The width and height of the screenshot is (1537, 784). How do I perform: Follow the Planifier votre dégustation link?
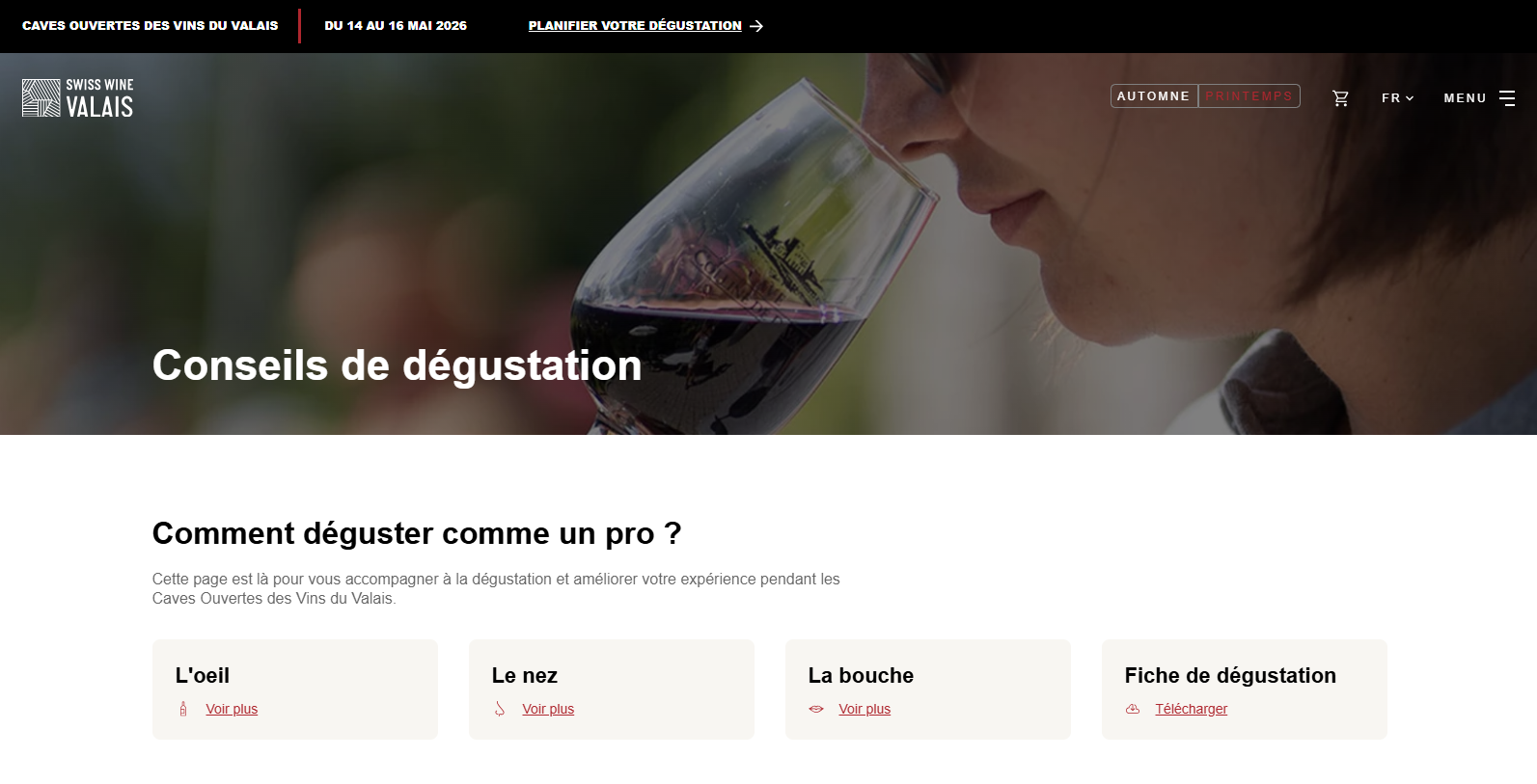pos(635,26)
